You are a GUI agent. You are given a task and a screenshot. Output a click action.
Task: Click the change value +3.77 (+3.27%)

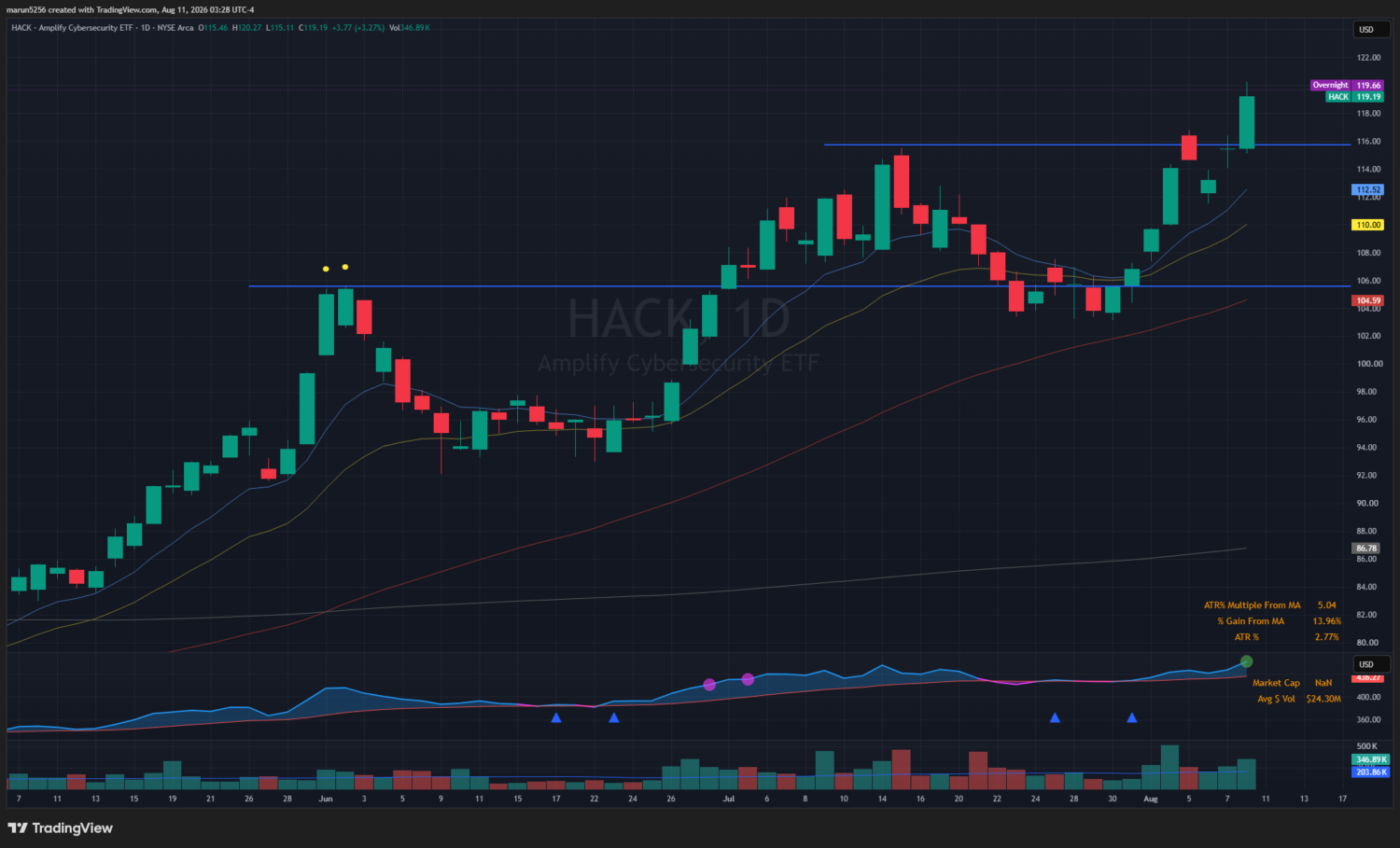pyautogui.click(x=357, y=28)
